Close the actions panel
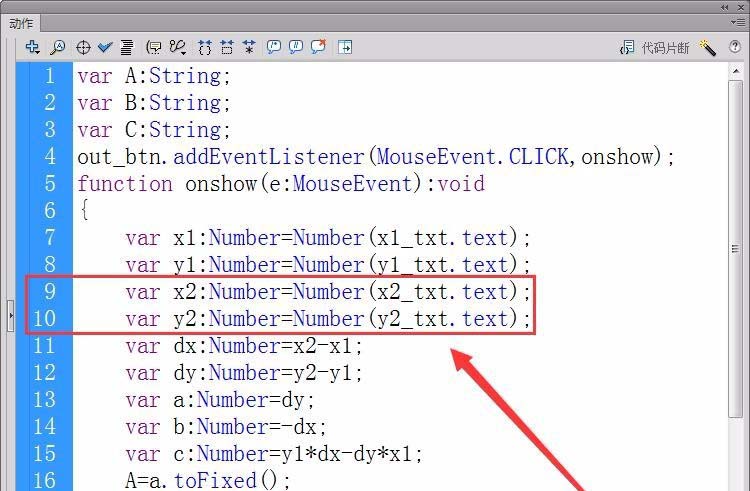750x491 pixels. click(x=740, y=7)
